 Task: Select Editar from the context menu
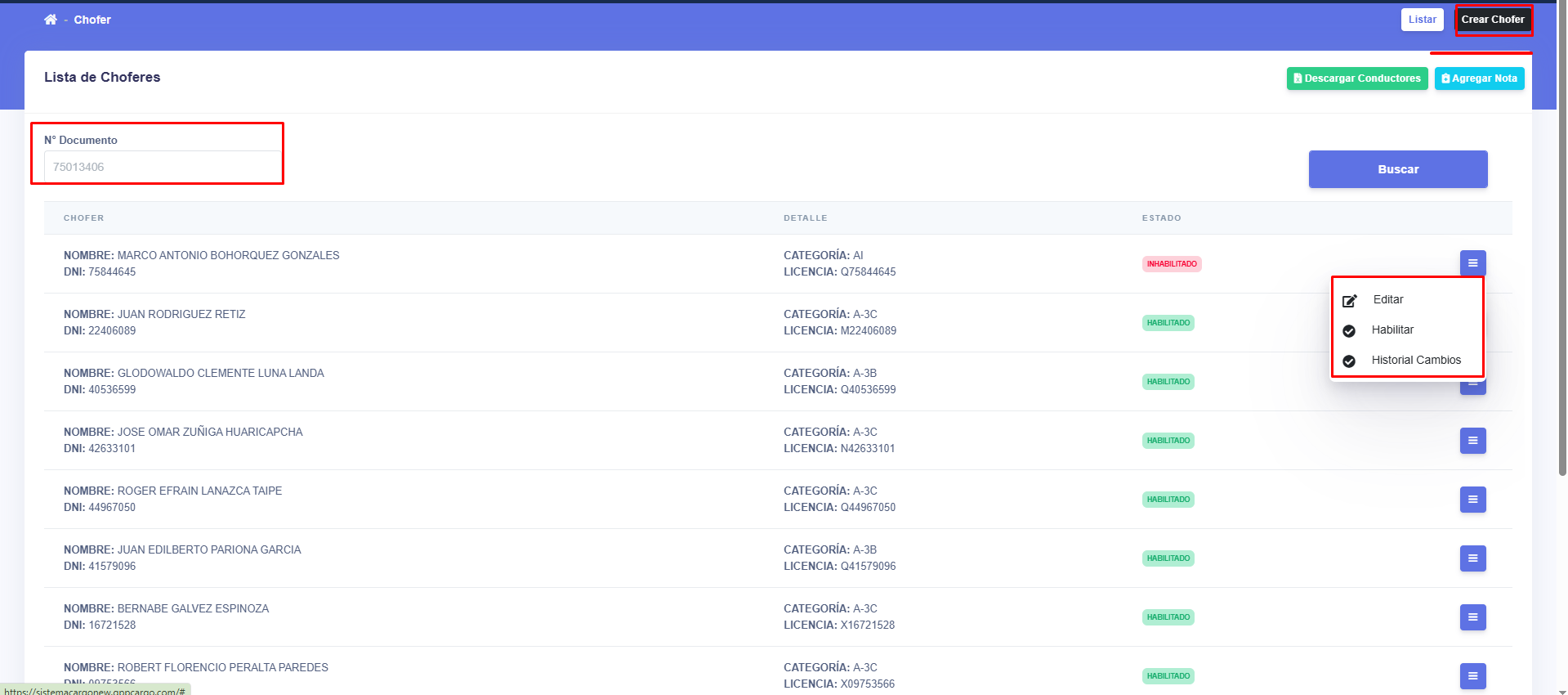click(1387, 300)
